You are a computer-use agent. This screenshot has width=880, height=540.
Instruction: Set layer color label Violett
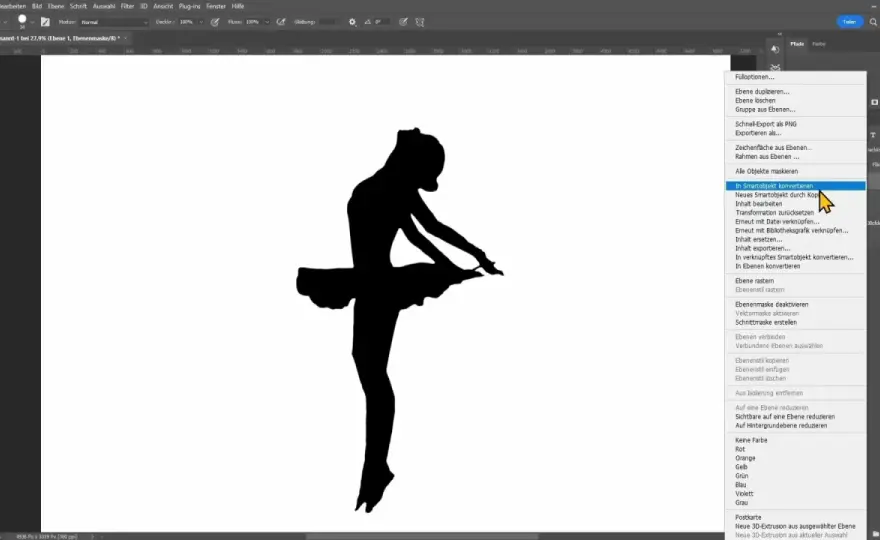[795, 494]
